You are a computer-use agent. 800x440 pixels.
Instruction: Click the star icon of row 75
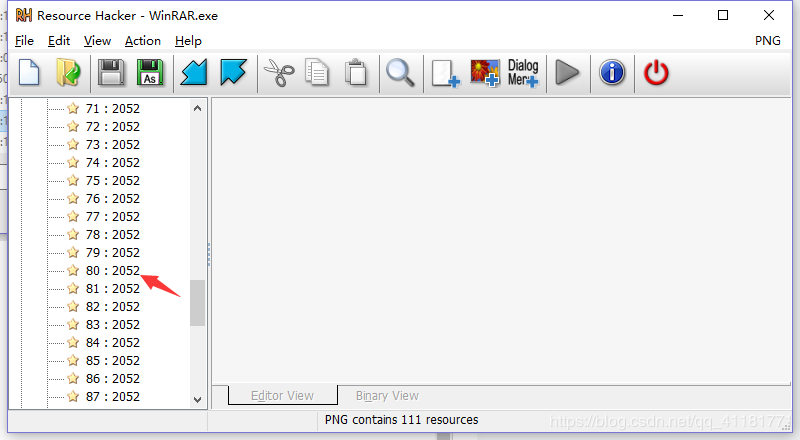(x=73, y=180)
